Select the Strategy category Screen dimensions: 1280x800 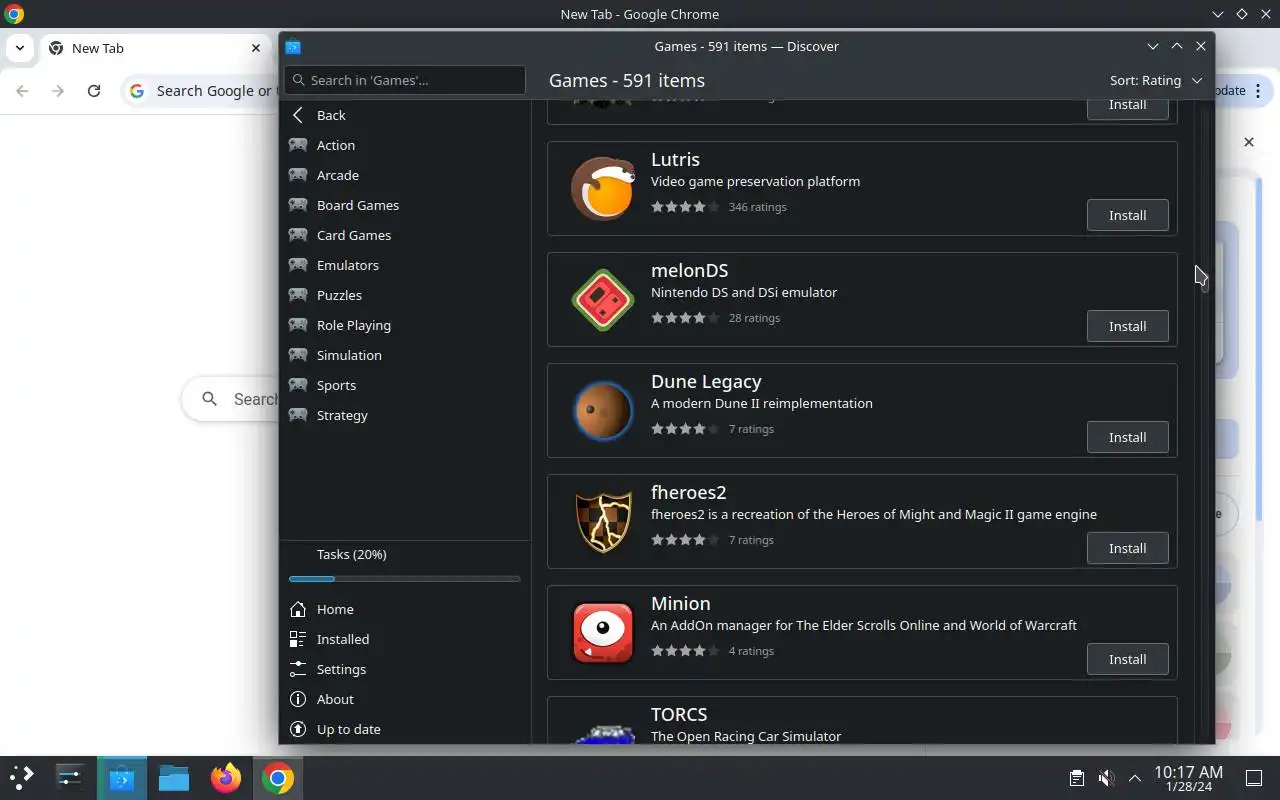tap(405, 415)
